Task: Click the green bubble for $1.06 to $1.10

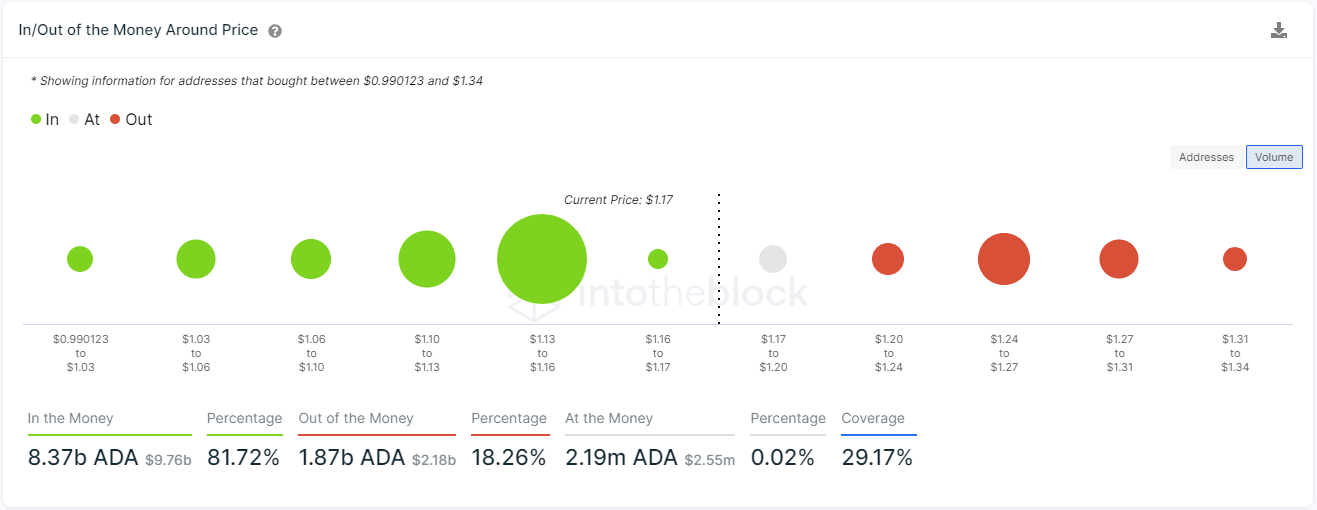Action: [x=311, y=259]
